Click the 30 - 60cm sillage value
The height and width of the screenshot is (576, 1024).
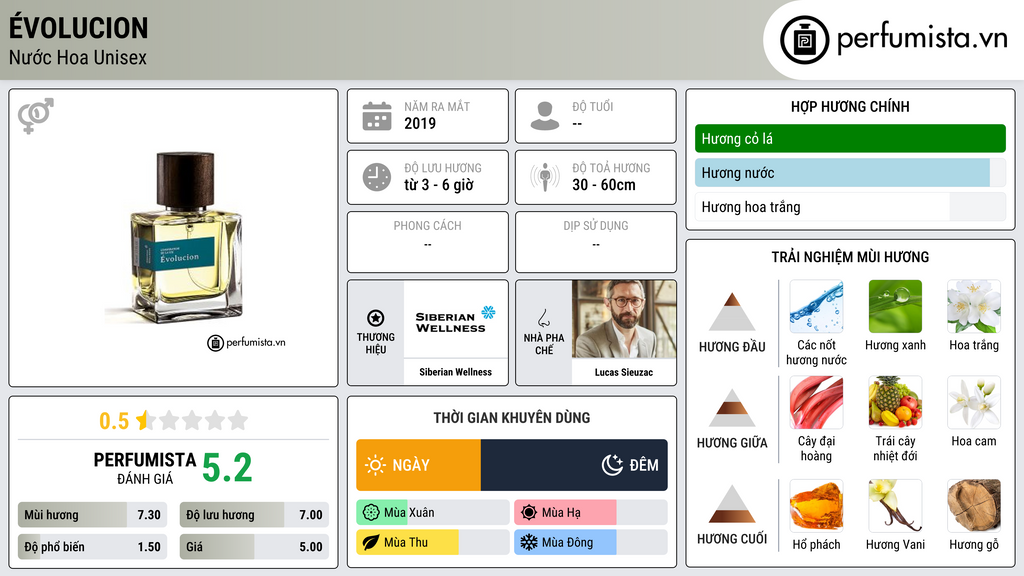click(603, 185)
